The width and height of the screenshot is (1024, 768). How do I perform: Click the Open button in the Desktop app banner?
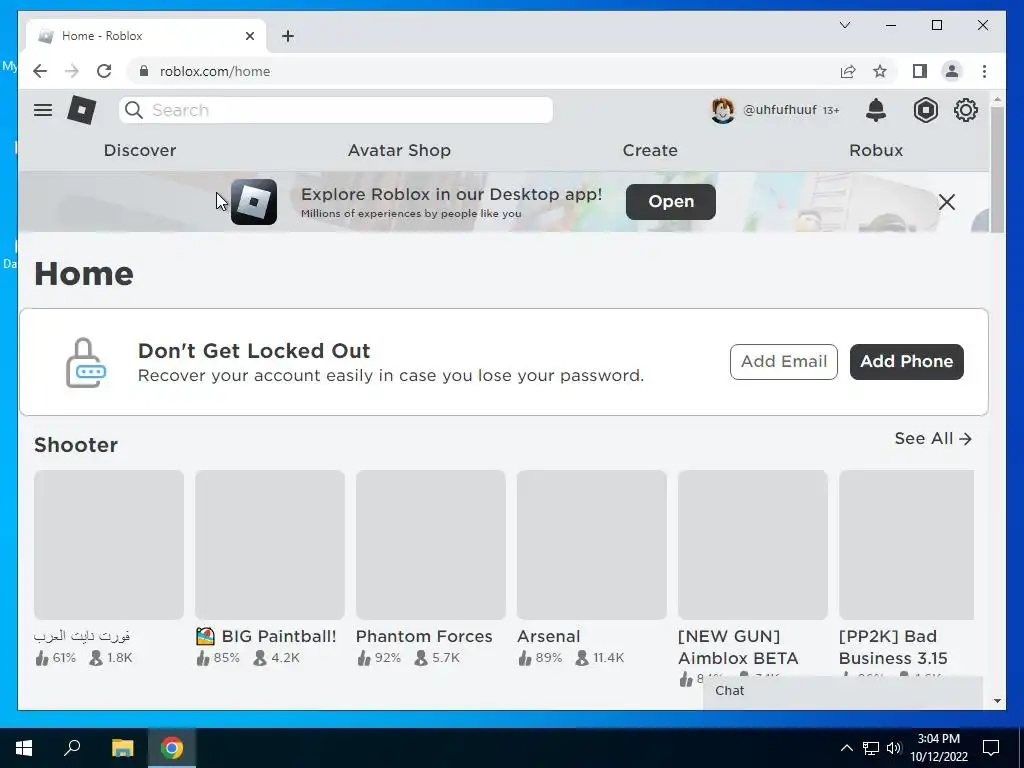pyautogui.click(x=671, y=202)
